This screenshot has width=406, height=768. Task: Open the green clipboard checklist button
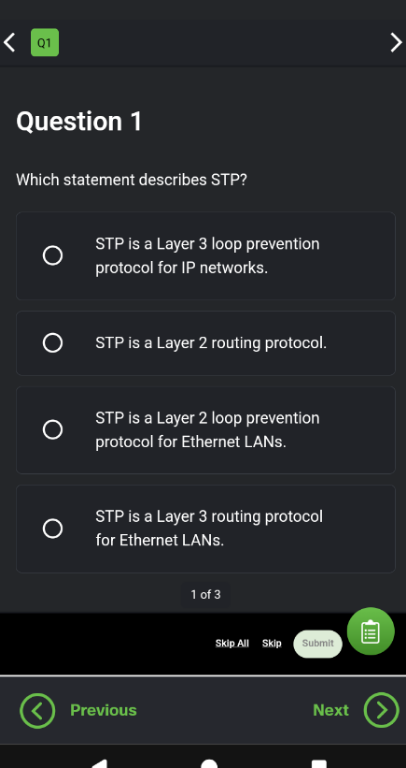tap(371, 631)
